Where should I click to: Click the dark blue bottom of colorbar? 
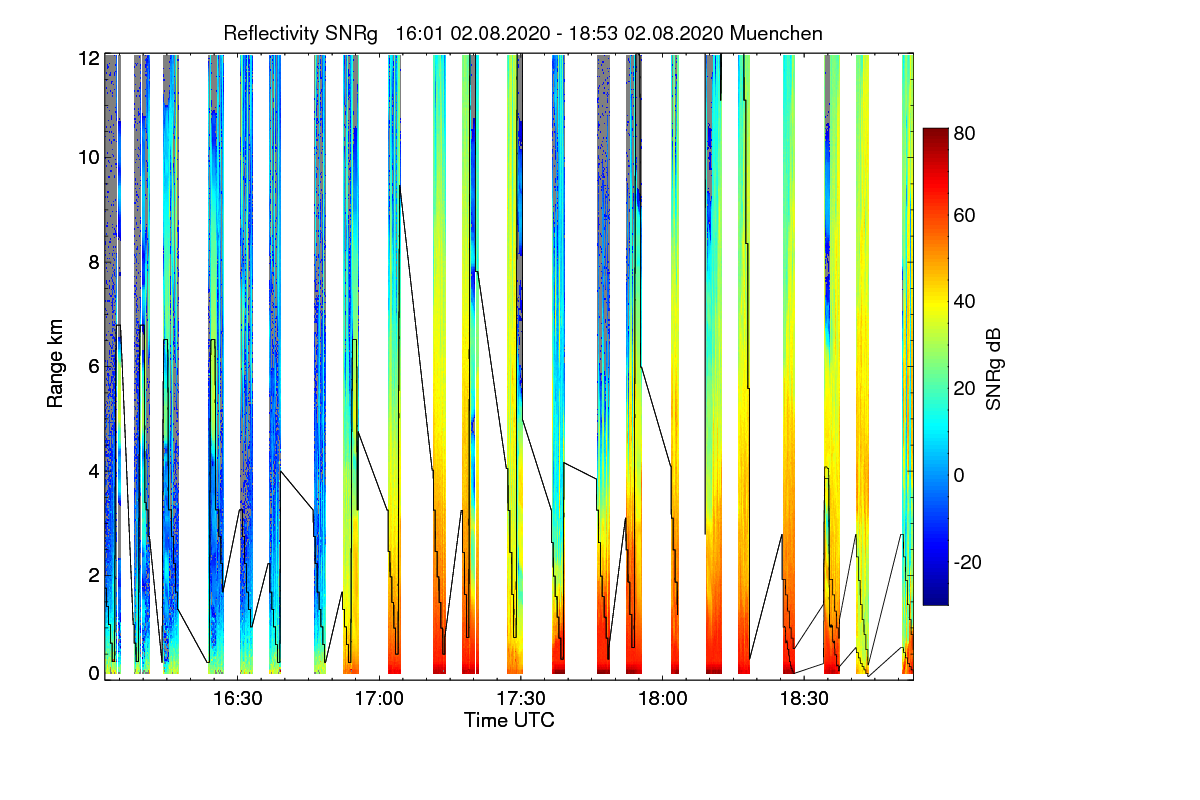(x=934, y=598)
